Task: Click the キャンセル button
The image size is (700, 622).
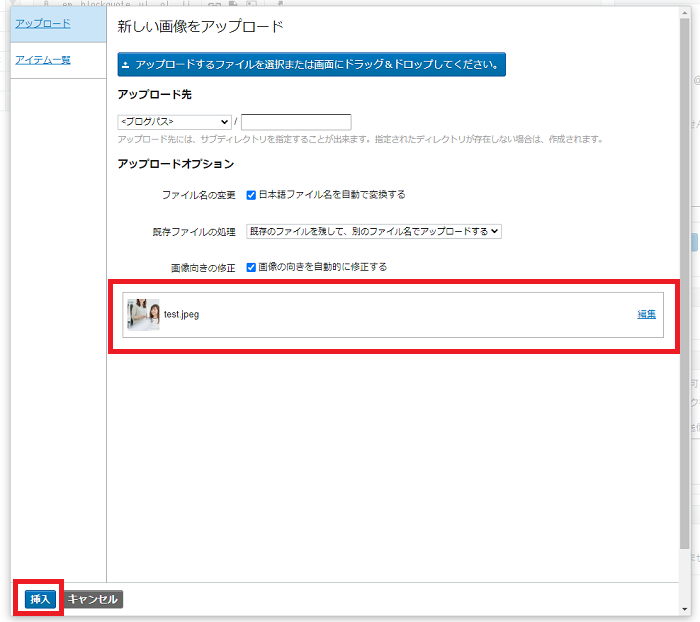Action: (x=93, y=599)
